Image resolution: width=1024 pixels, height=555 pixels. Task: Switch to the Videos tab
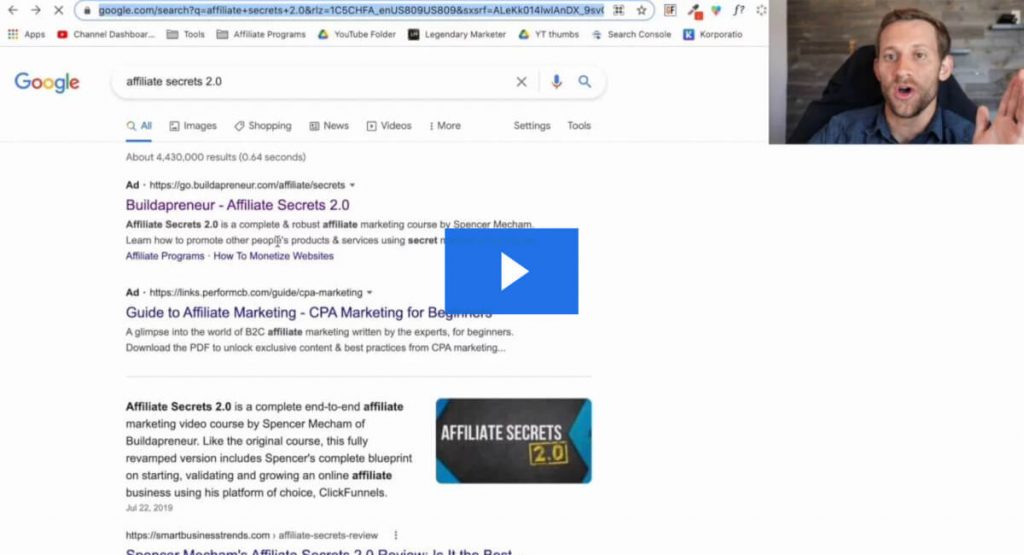[x=389, y=126]
